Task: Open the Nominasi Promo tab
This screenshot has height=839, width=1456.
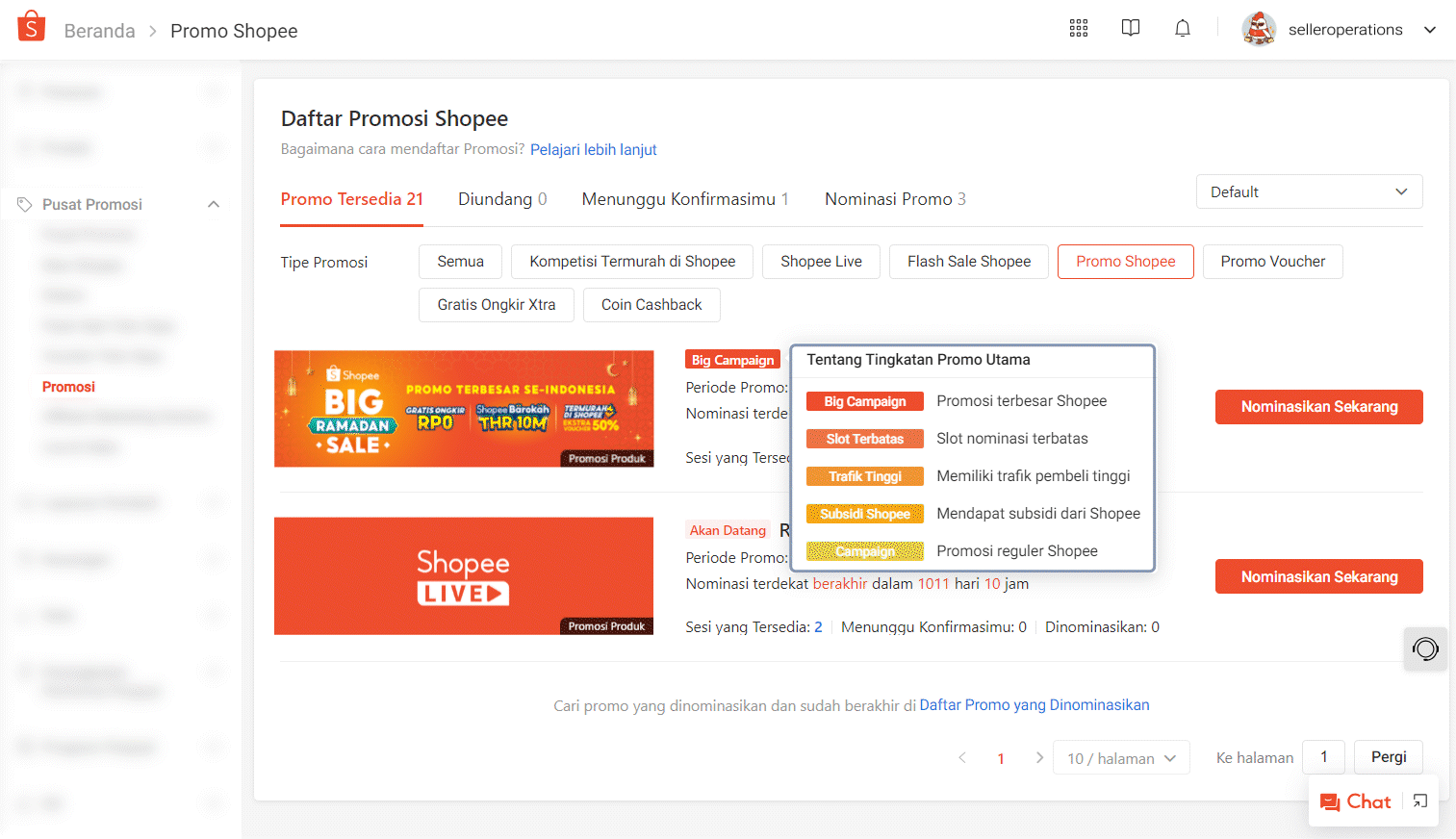Action: coord(895,199)
